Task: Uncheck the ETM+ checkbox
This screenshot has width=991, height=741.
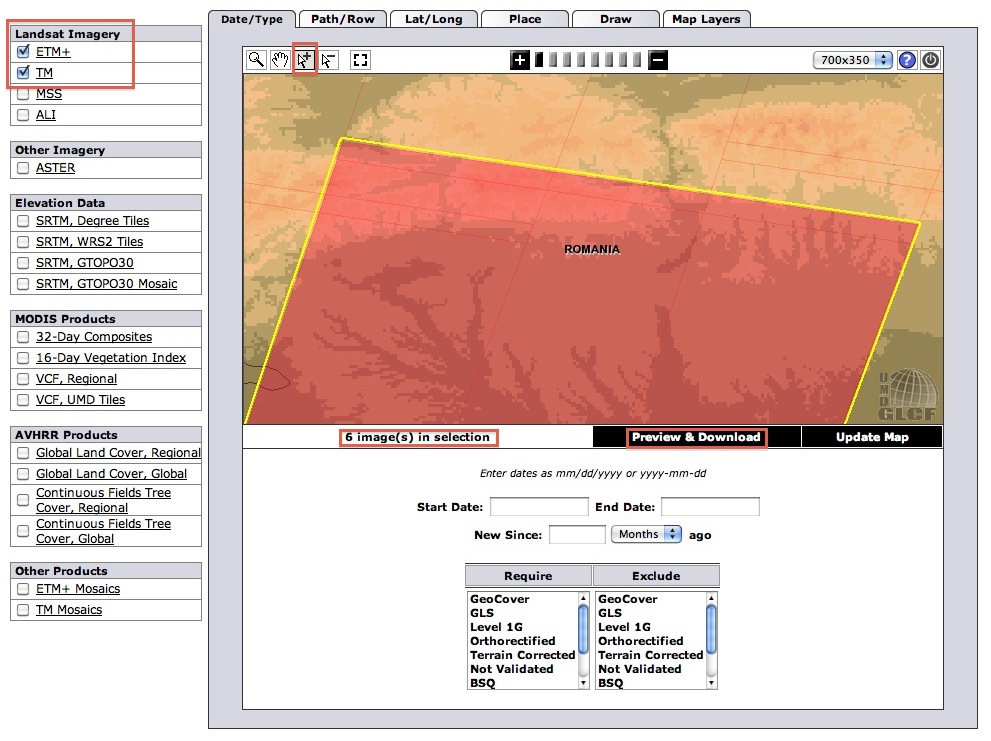Action: pos(23,51)
